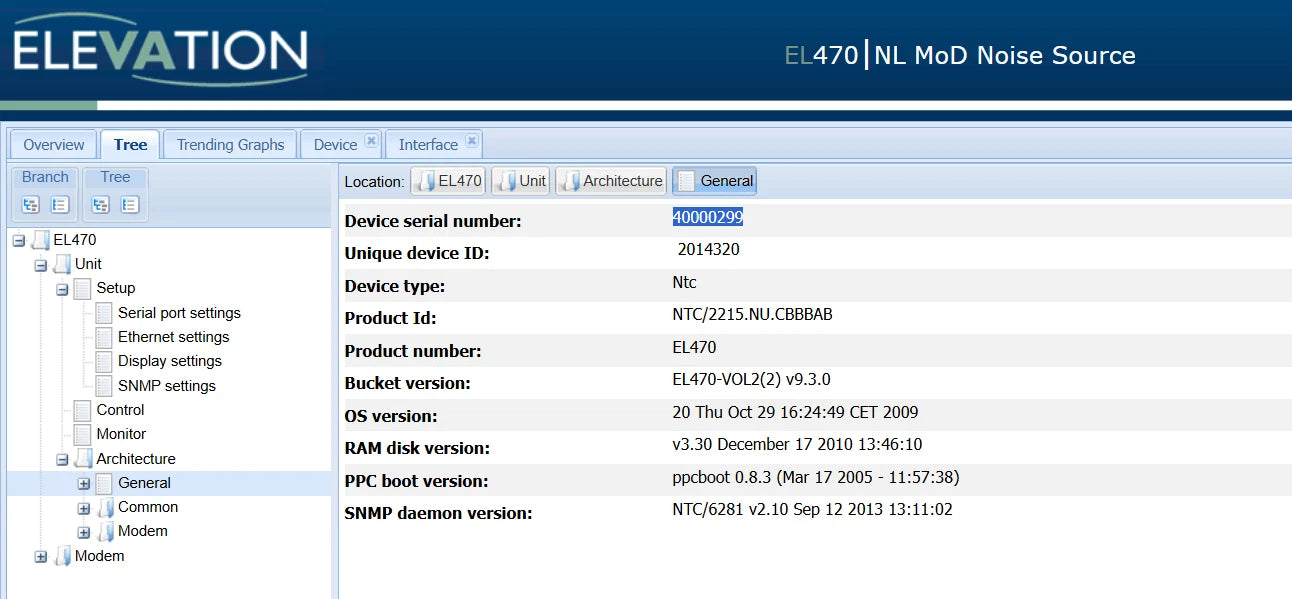Viewport: 1292px width, 599px height.
Task: Open the Device tab
Action: point(335,144)
